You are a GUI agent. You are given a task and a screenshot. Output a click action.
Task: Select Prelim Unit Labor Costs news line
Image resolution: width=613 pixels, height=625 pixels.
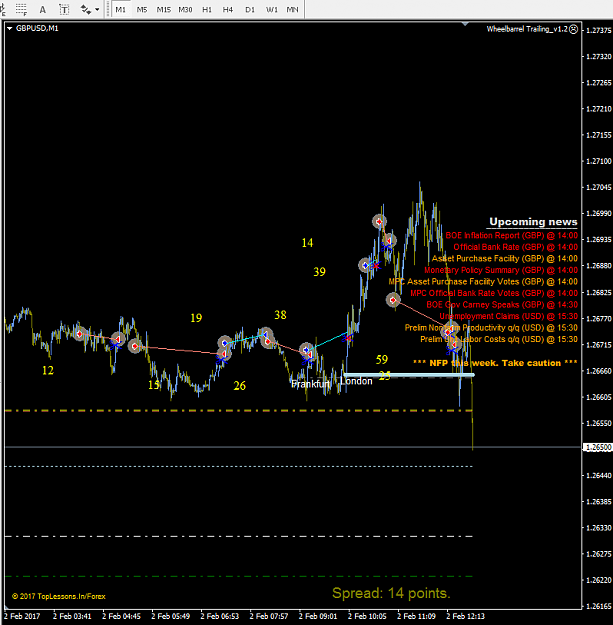point(499,339)
